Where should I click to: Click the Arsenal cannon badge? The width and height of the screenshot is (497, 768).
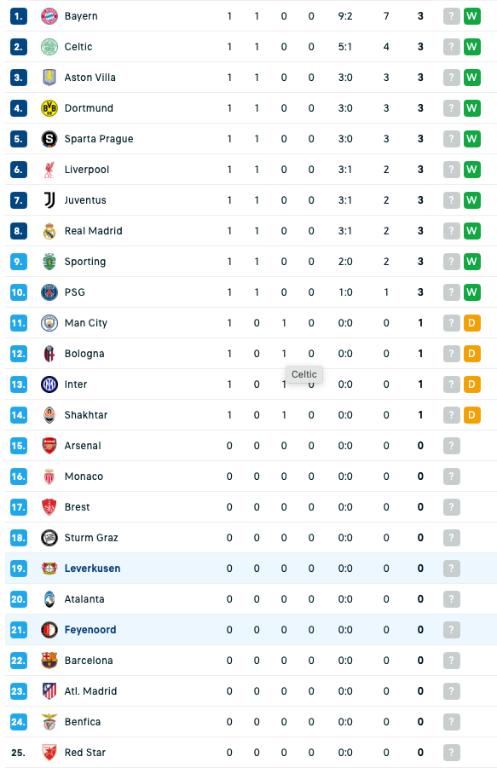[x=49, y=446]
